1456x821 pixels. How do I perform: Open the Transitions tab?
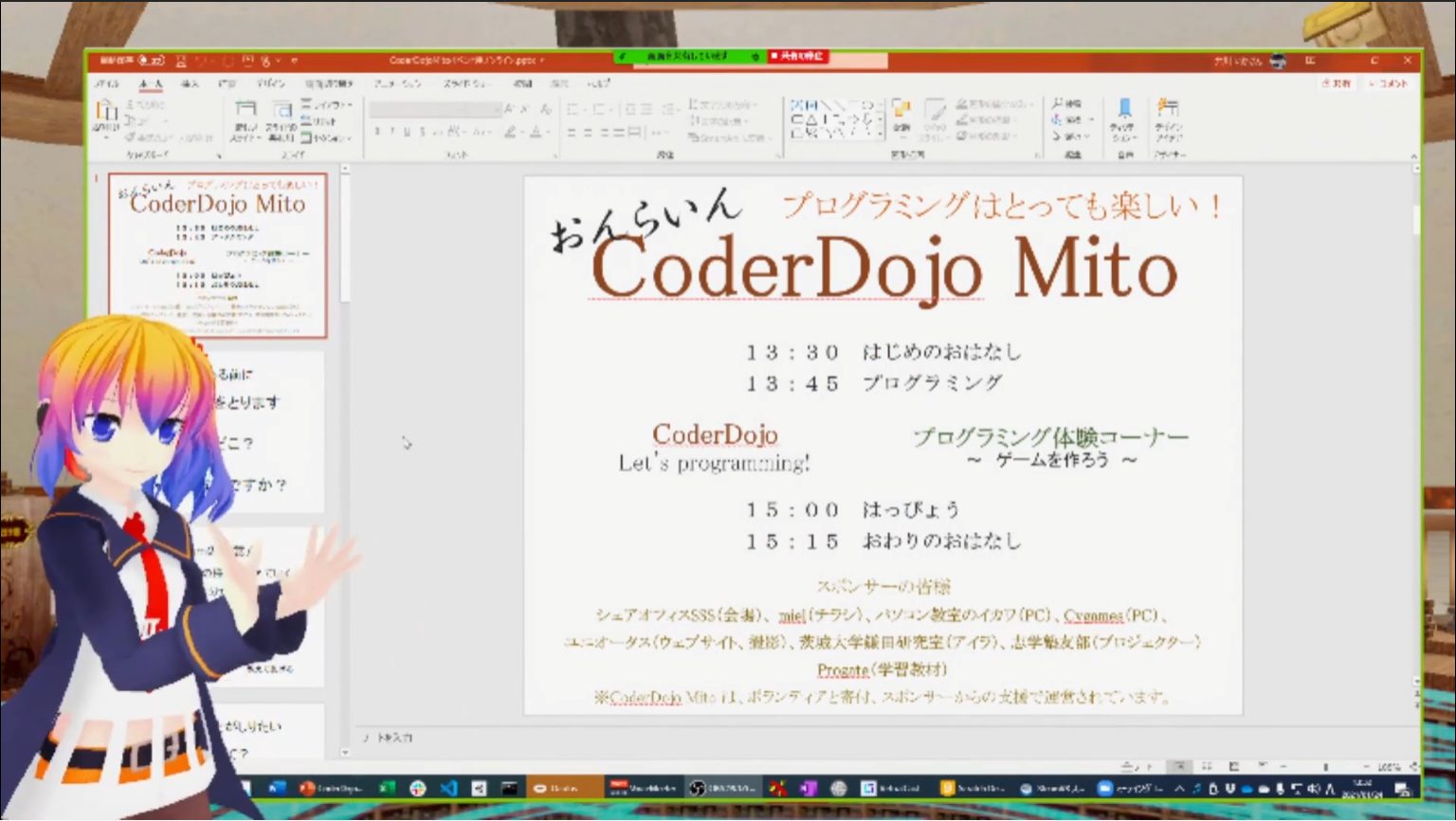(x=329, y=84)
